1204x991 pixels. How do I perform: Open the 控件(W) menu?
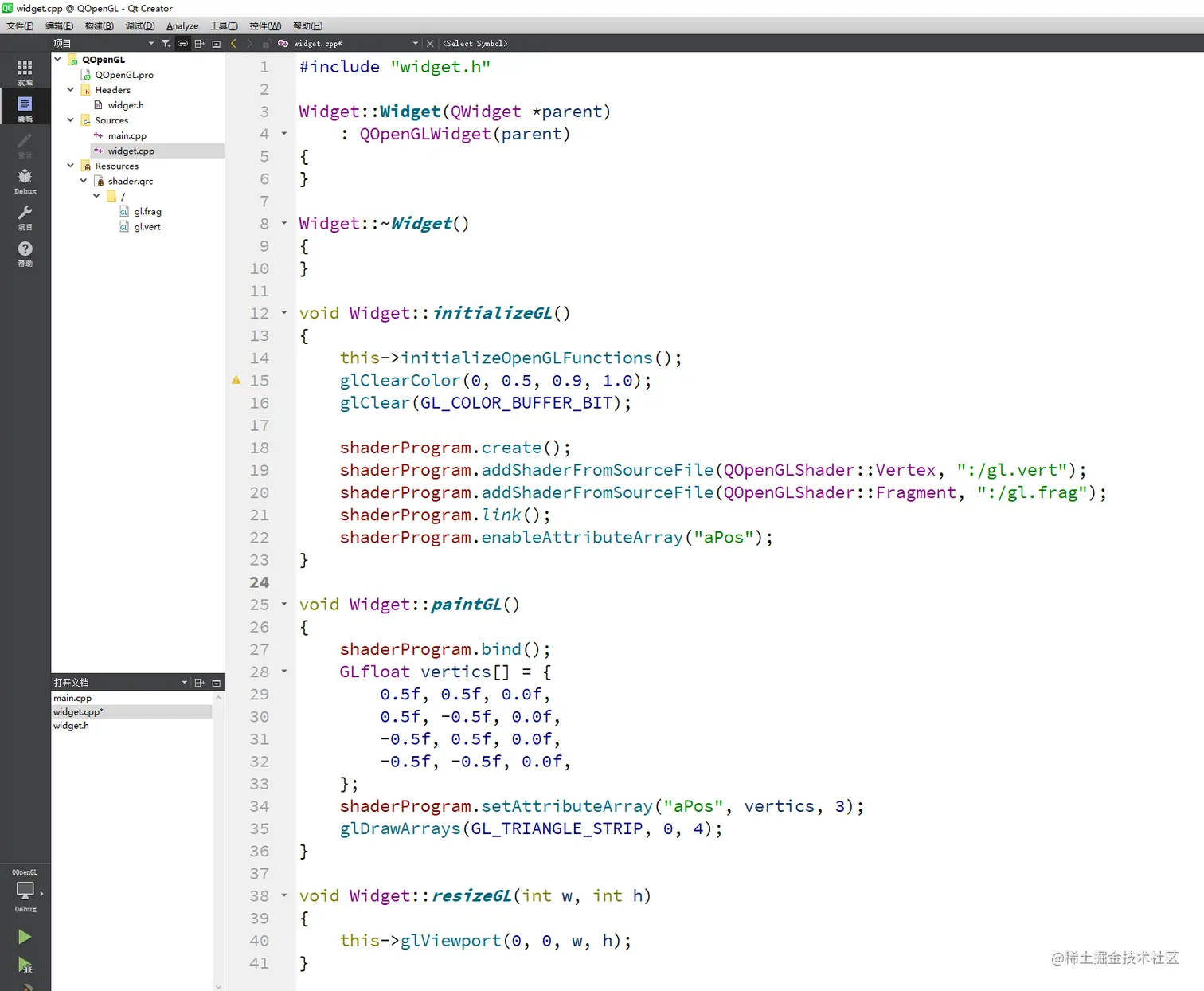pyautogui.click(x=265, y=26)
